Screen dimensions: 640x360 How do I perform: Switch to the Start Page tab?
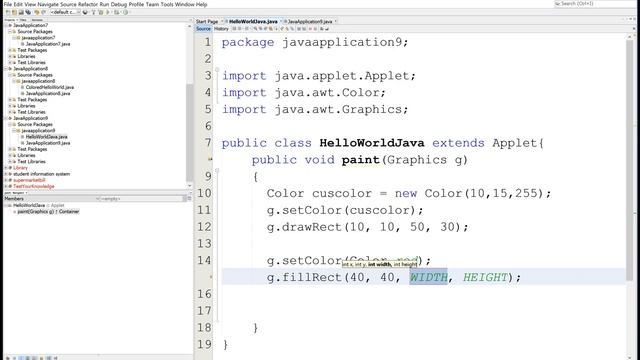point(207,21)
